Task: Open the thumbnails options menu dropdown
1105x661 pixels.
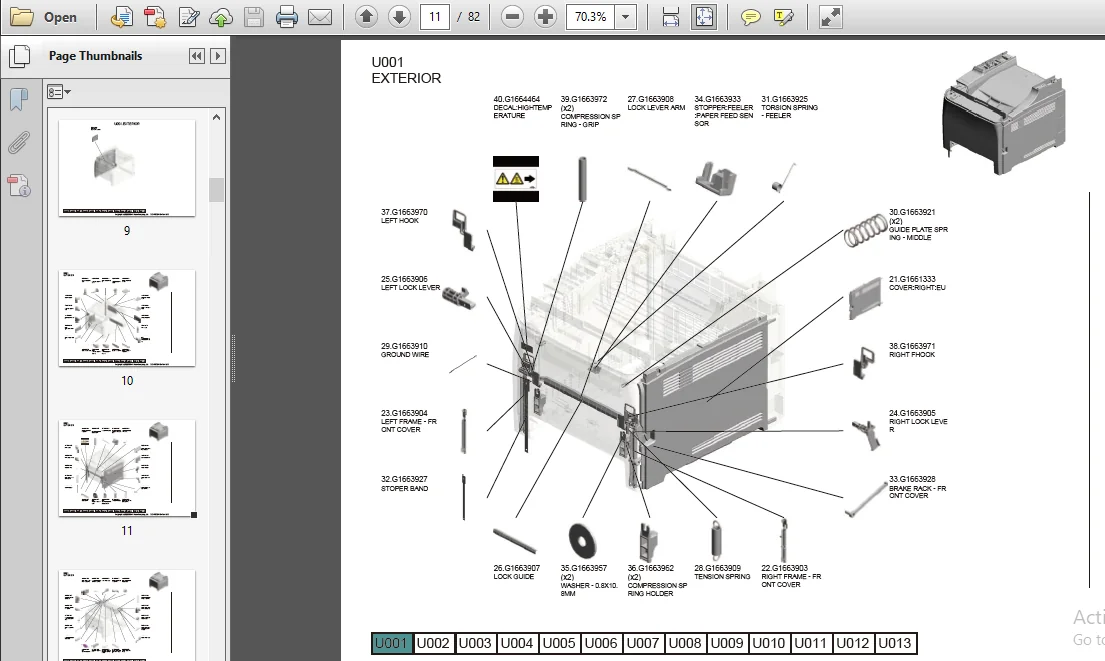Action: click(x=58, y=92)
